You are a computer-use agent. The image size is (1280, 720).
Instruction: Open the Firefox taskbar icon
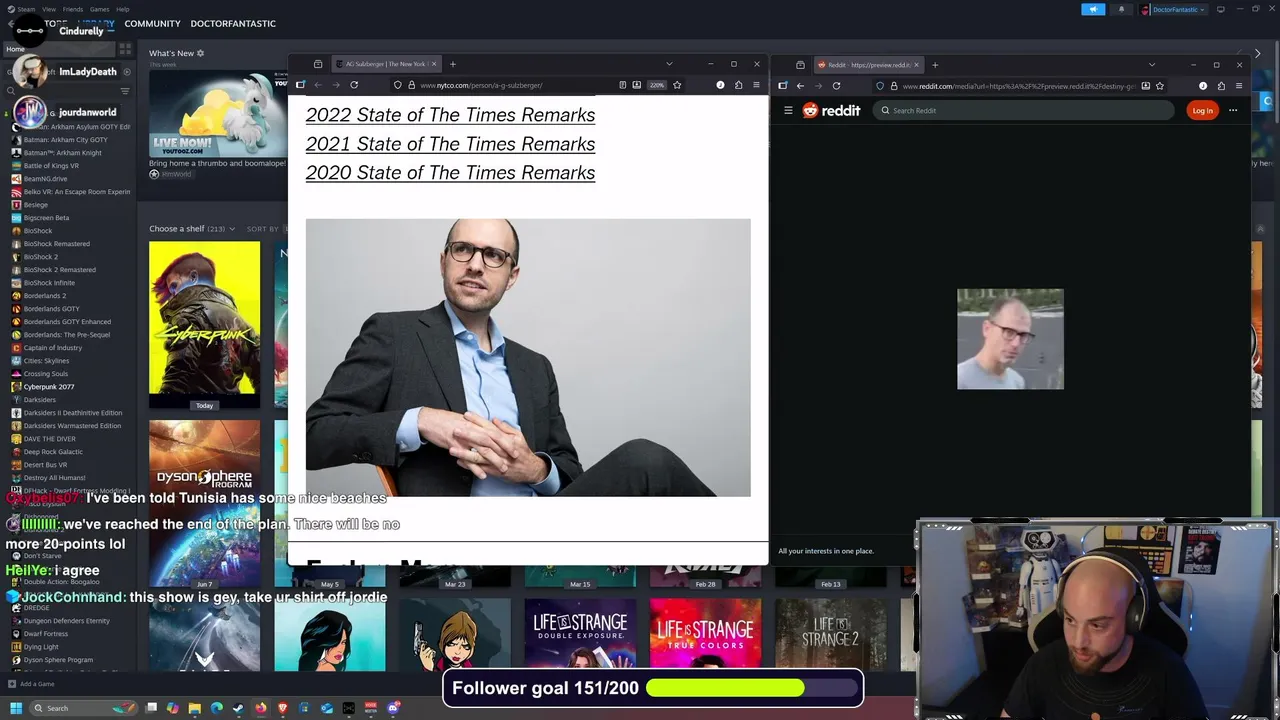(x=261, y=708)
